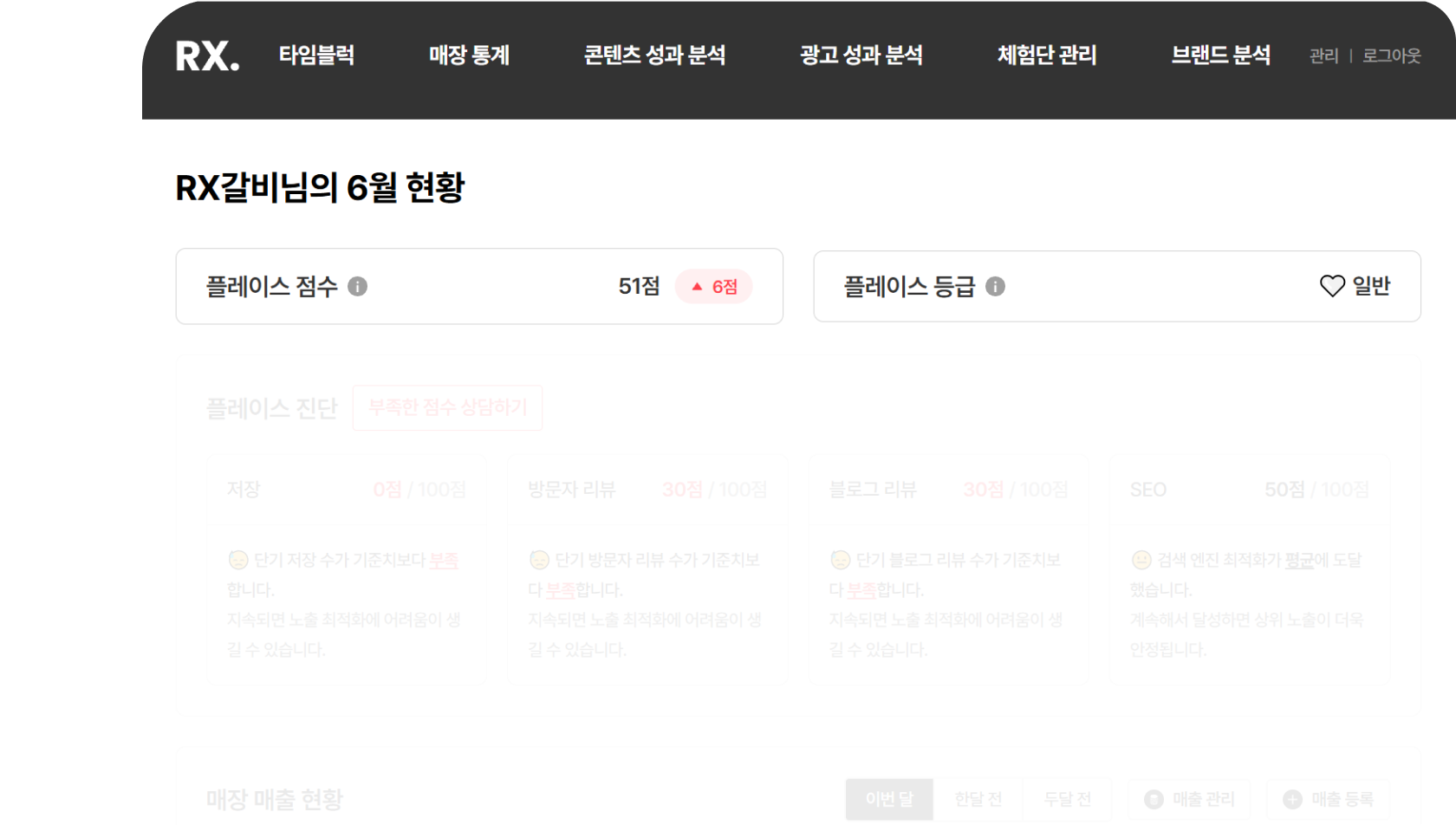Switch to the 한달 전 tab

(978, 799)
